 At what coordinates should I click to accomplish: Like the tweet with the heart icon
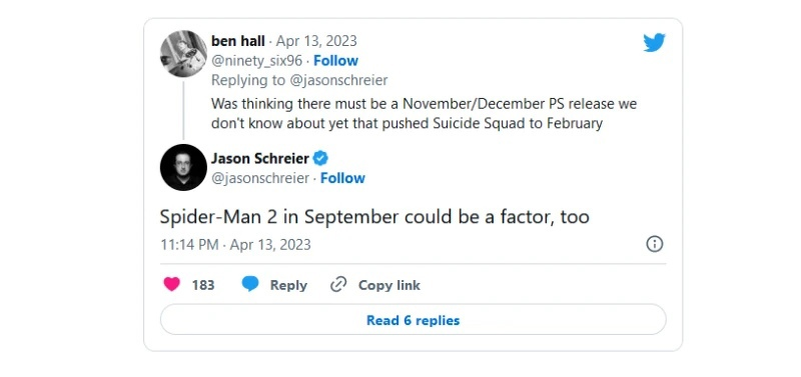[172, 284]
